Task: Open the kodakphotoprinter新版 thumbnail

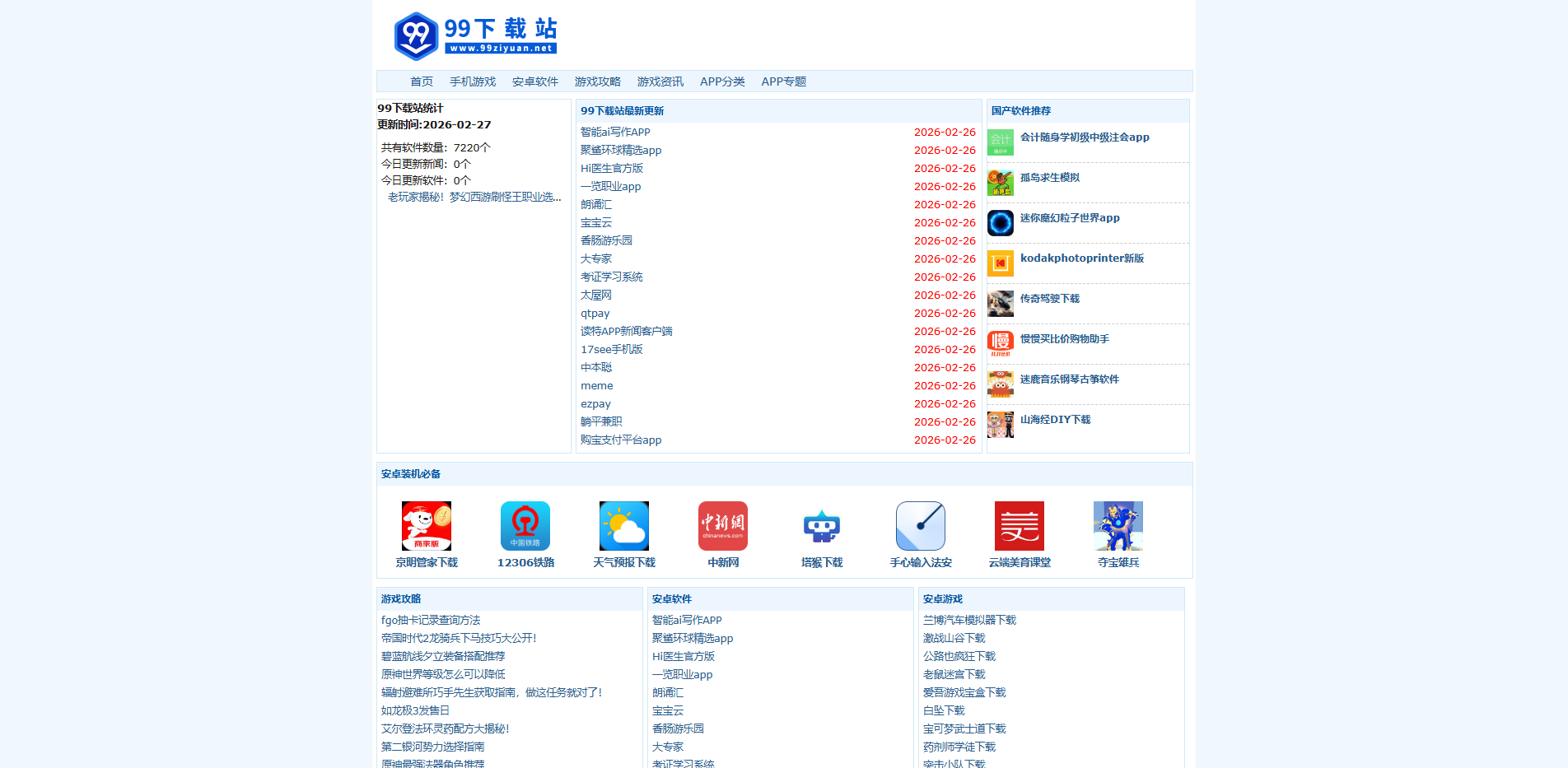Action: coord(1000,263)
